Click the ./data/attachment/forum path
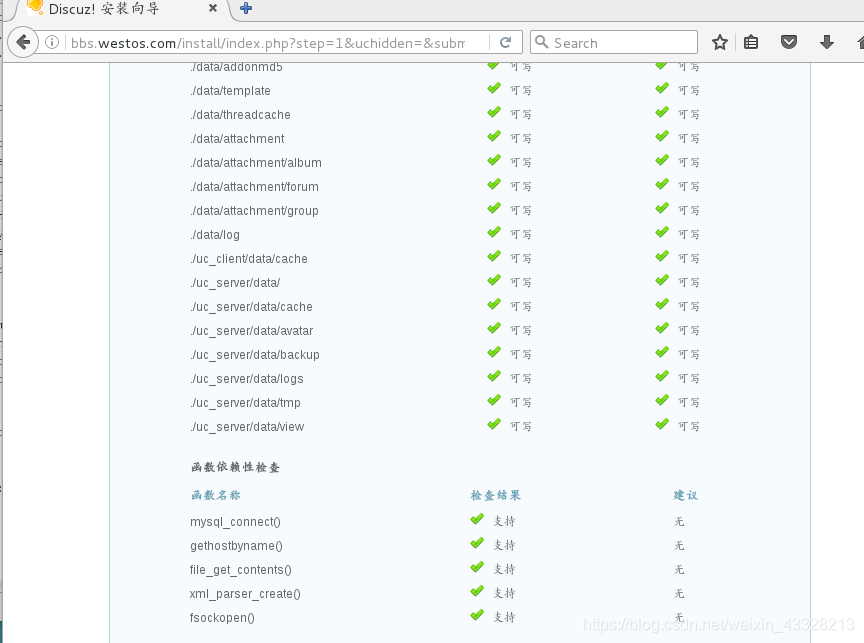 (255, 187)
